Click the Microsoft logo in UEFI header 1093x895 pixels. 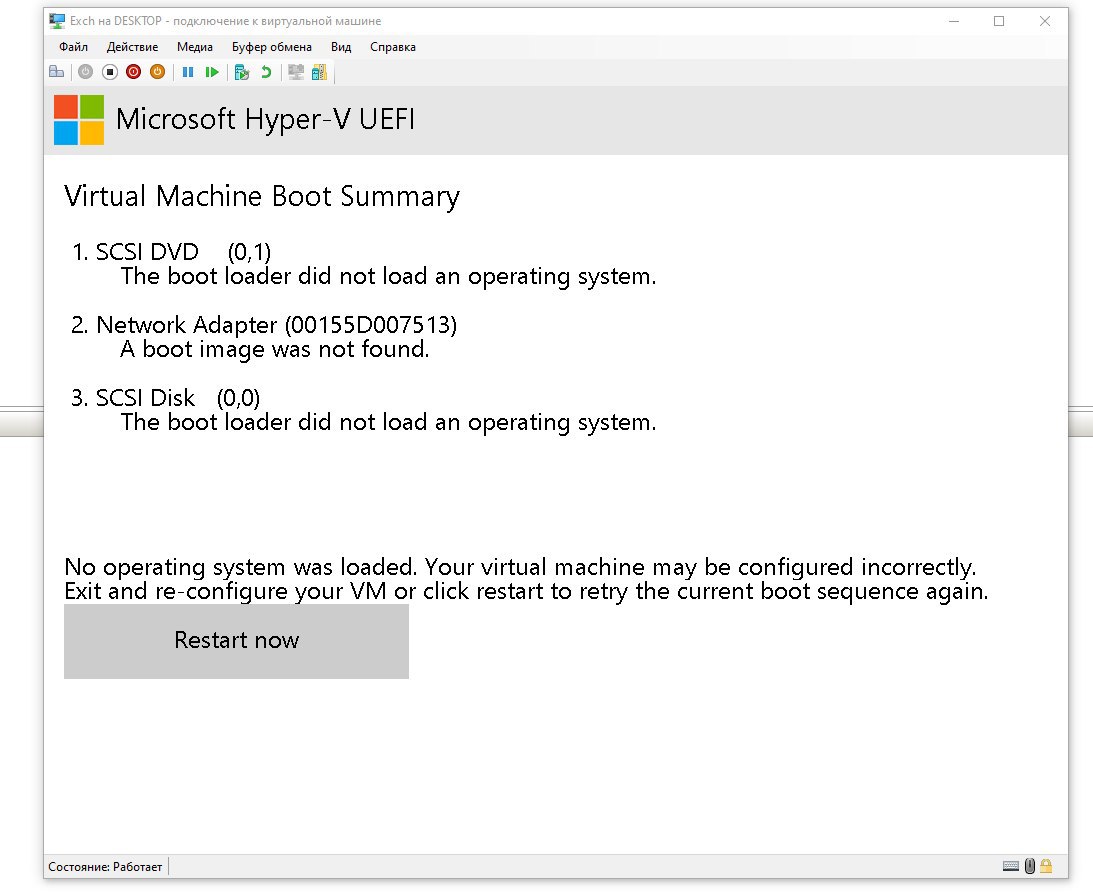pyautogui.click(x=79, y=120)
